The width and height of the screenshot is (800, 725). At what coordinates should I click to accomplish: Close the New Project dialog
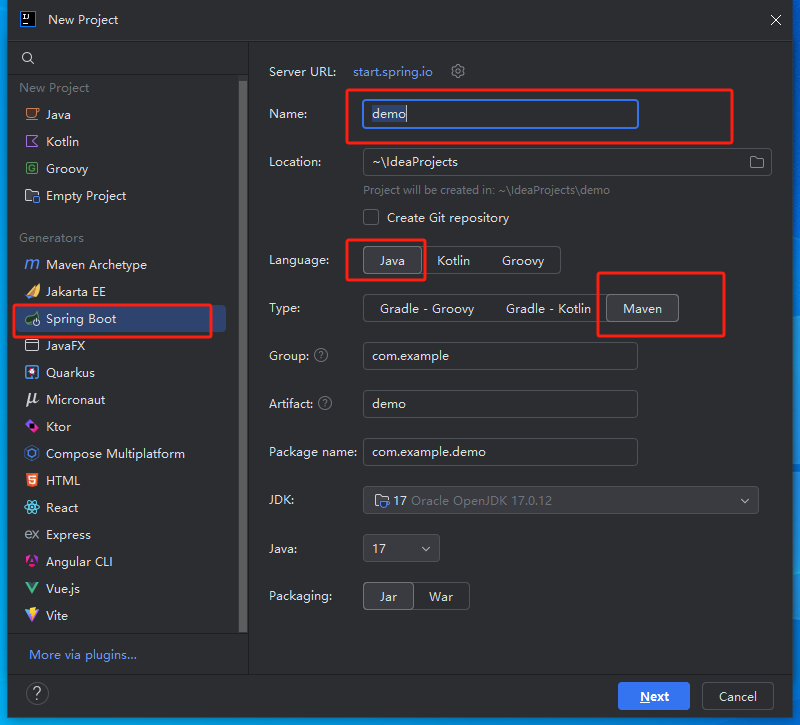tap(776, 20)
